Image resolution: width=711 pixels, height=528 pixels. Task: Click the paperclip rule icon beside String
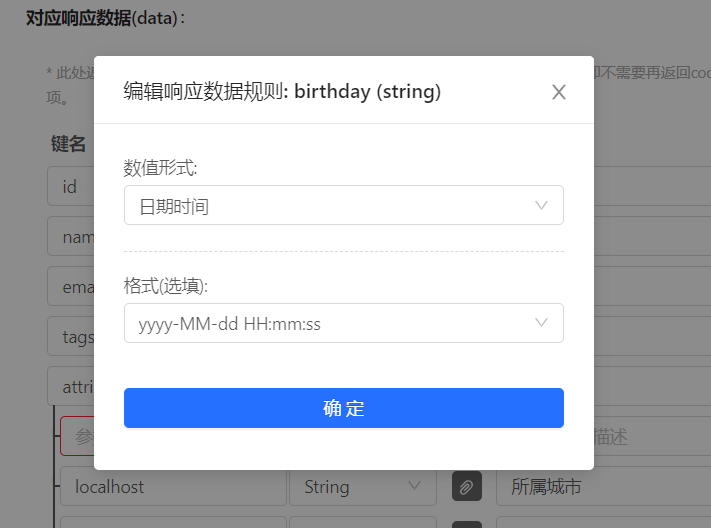[x=467, y=486]
